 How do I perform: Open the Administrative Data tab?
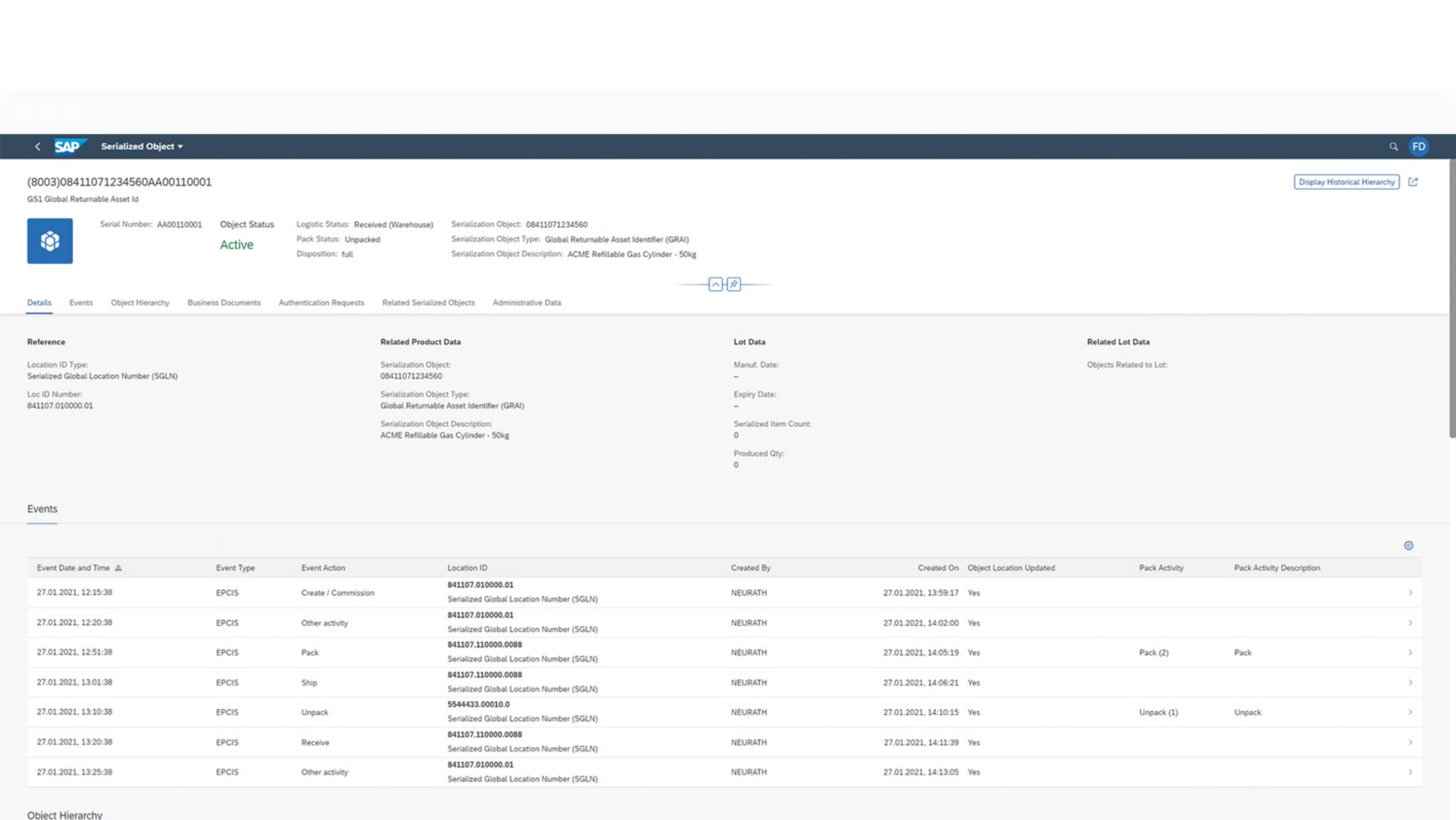[526, 303]
